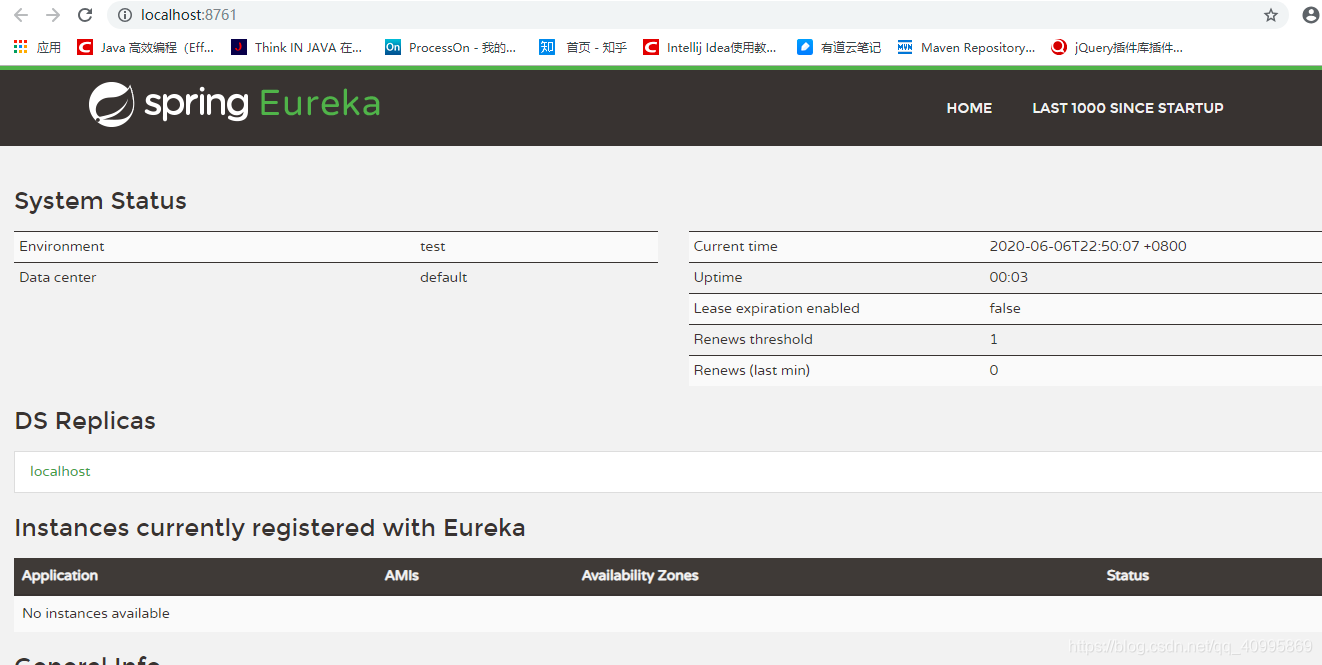Click the Renews threshold value 1
Image resolution: width=1322 pixels, height=665 pixels.
[994, 339]
